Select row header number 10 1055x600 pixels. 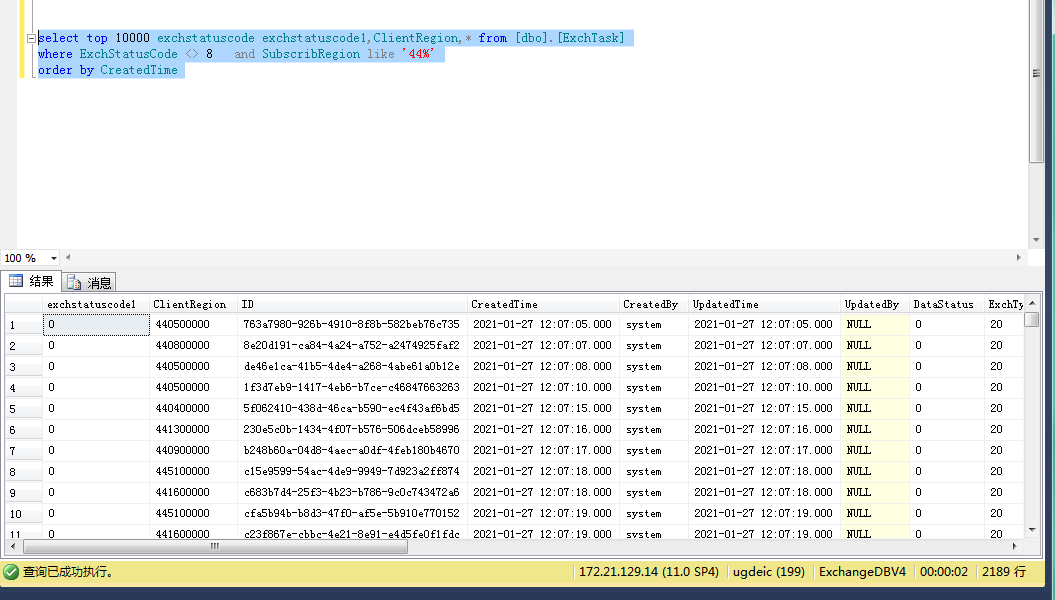pyautogui.click(x=24, y=514)
